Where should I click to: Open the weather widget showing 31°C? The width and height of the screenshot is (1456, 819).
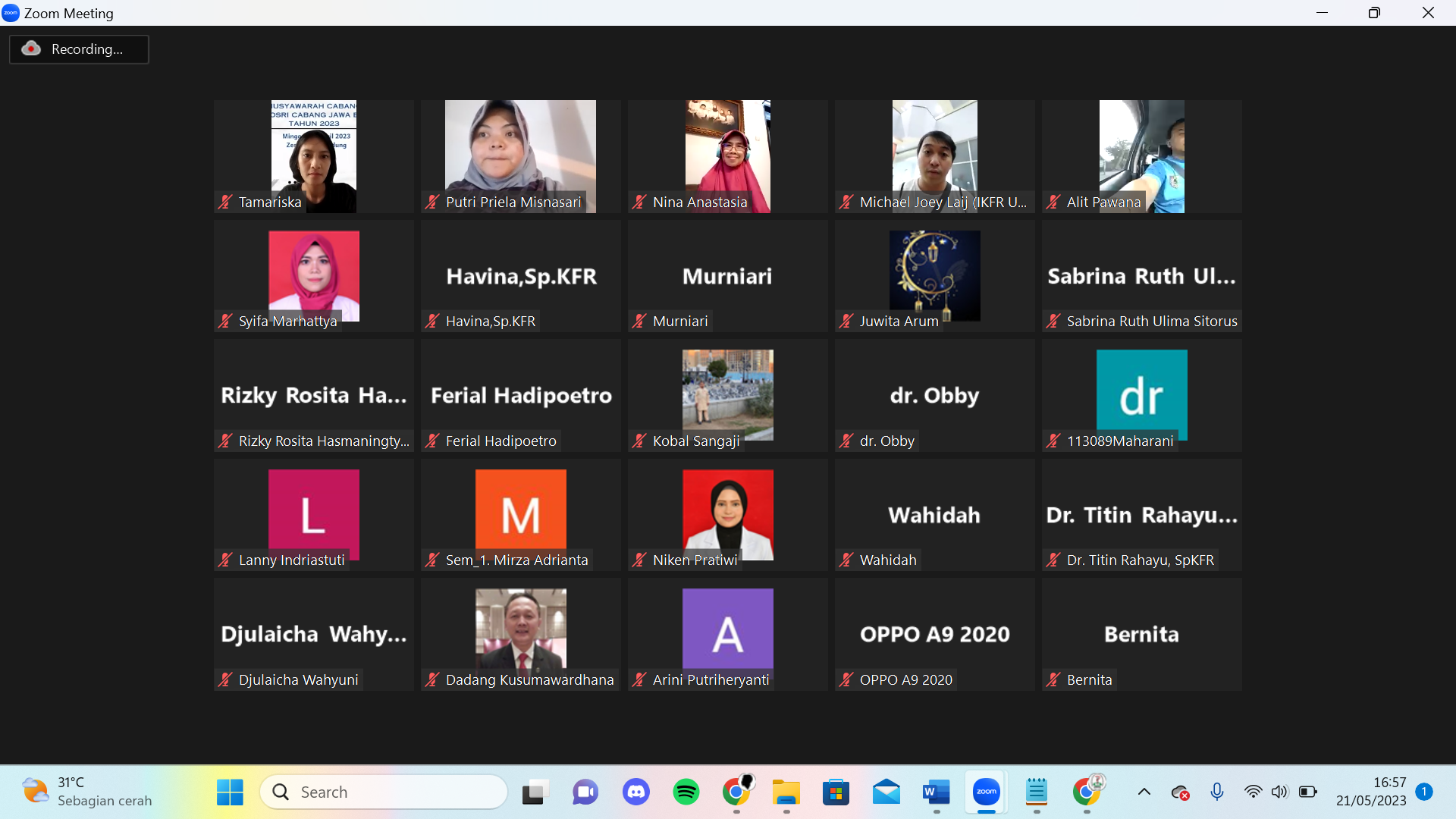click(x=87, y=792)
